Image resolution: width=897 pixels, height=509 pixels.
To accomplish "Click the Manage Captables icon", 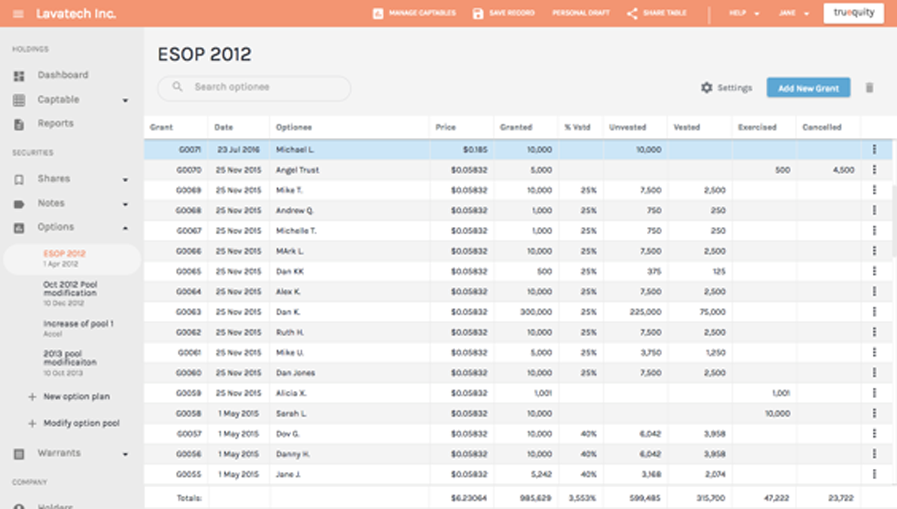I will (377, 14).
